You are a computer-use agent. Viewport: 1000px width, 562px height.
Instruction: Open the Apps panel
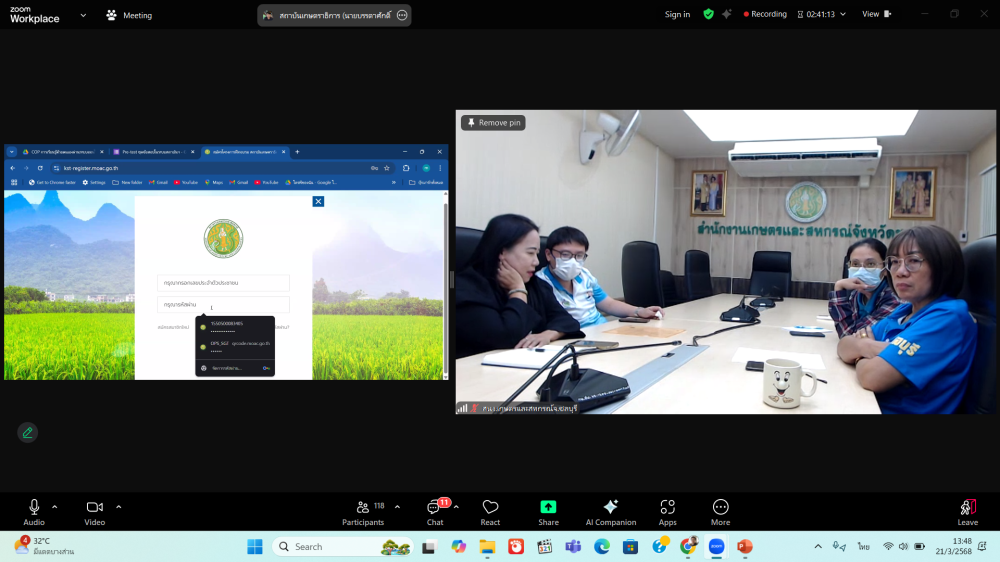667,508
